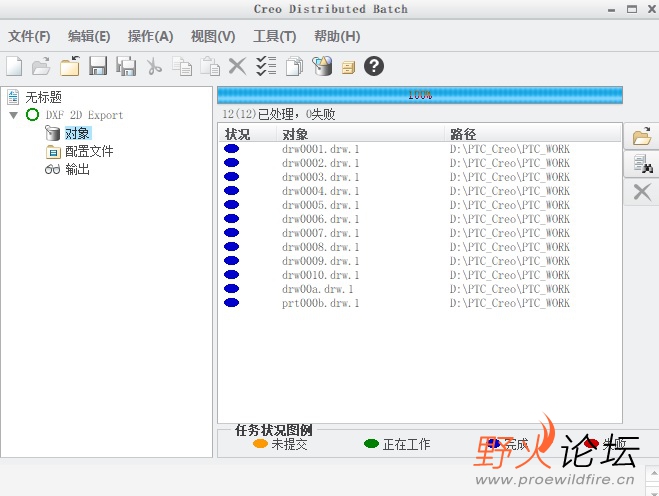Click the blue status dot for drw0005.drw.1
The height and width of the screenshot is (496, 659).
click(x=232, y=204)
